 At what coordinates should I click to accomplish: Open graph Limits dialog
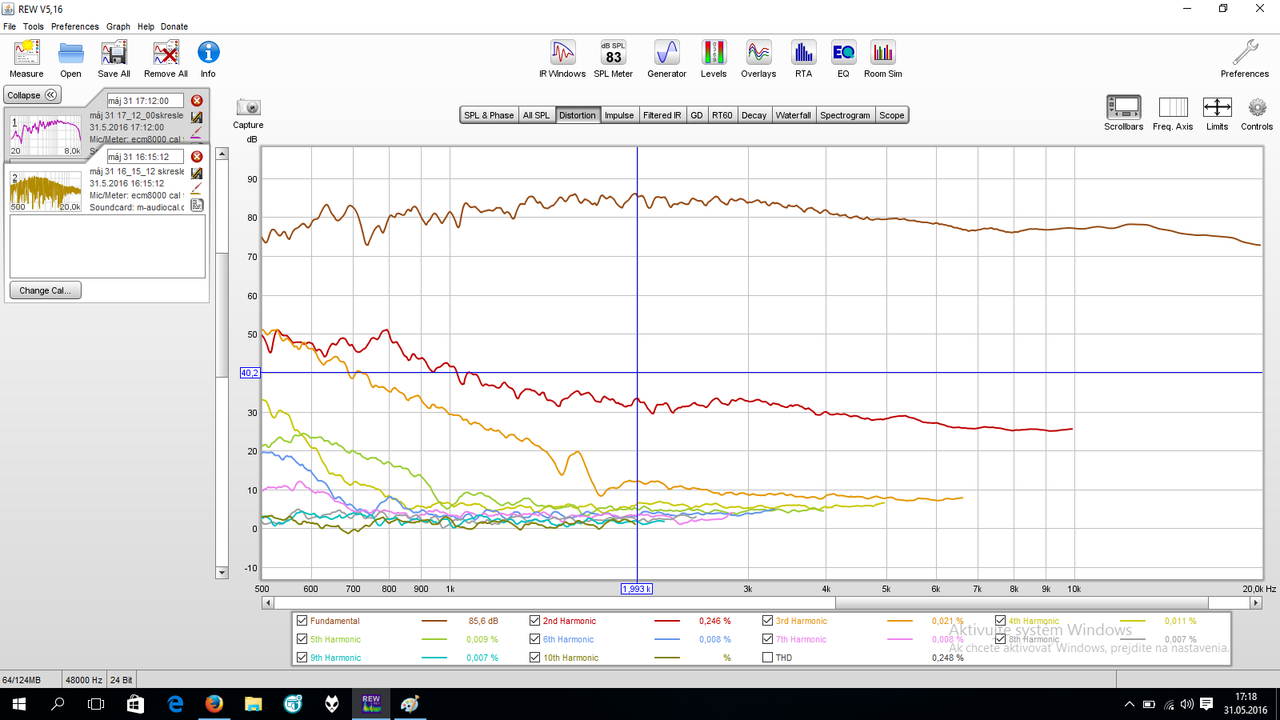coord(1217,113)
